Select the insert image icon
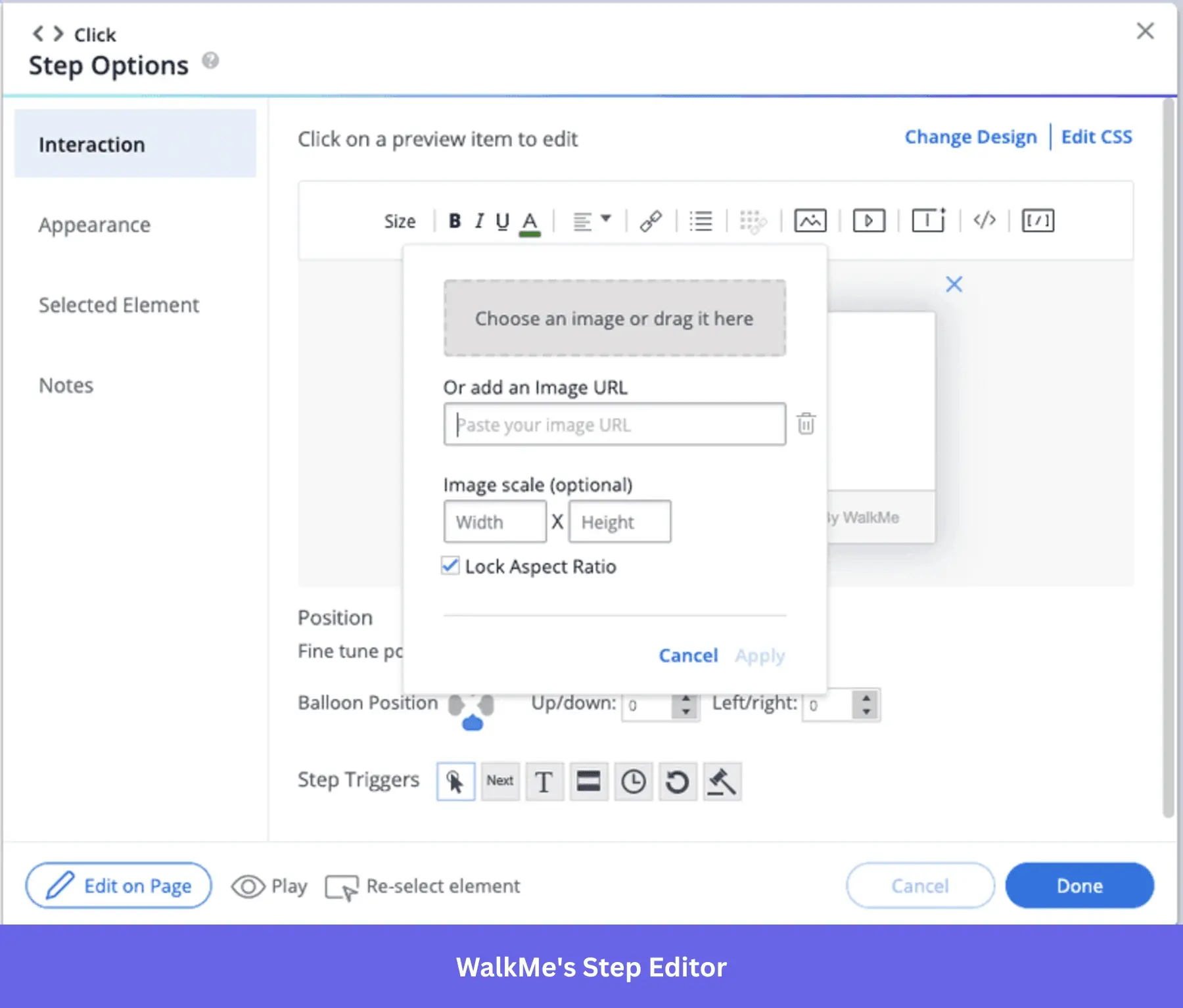 click(x=810, y=221)
